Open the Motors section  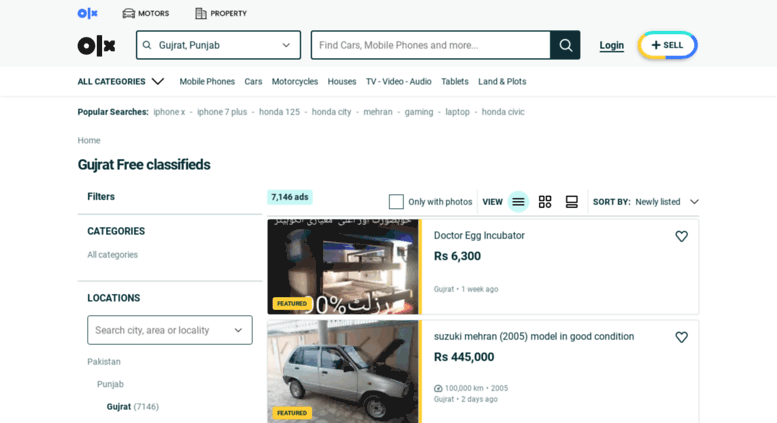(x=146, y=13)
